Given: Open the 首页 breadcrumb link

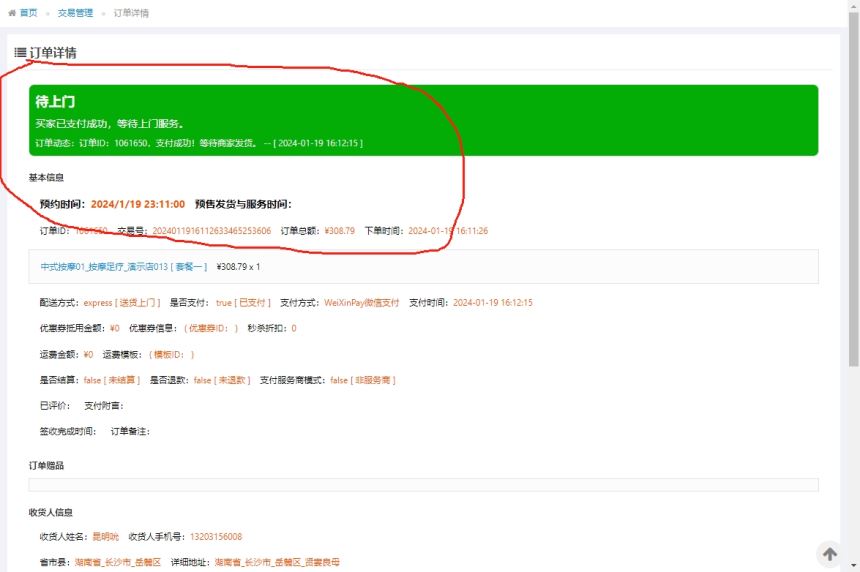Looking at the screenshot, I should (x=29, y=13).
